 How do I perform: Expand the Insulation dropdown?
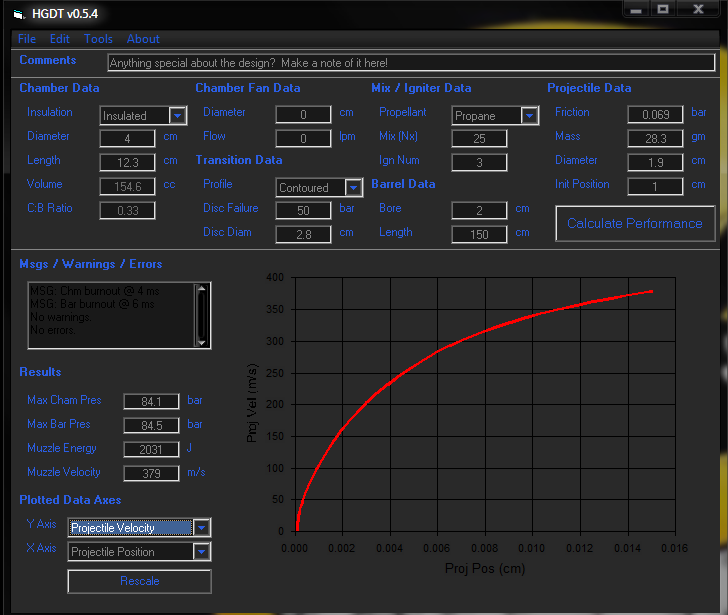coord(178,116)
